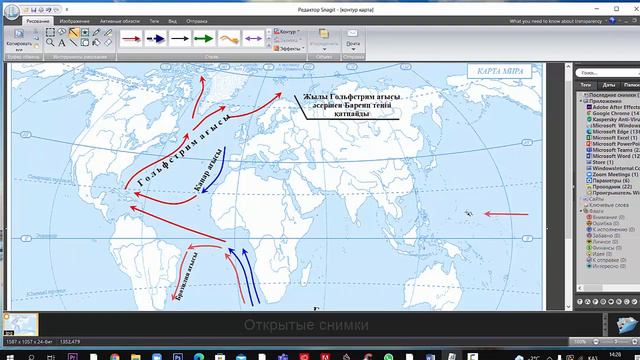Open the Упорядочить arrange dropdown
Image resolution: width=640 pixels, height=360 pixels.
324,40
